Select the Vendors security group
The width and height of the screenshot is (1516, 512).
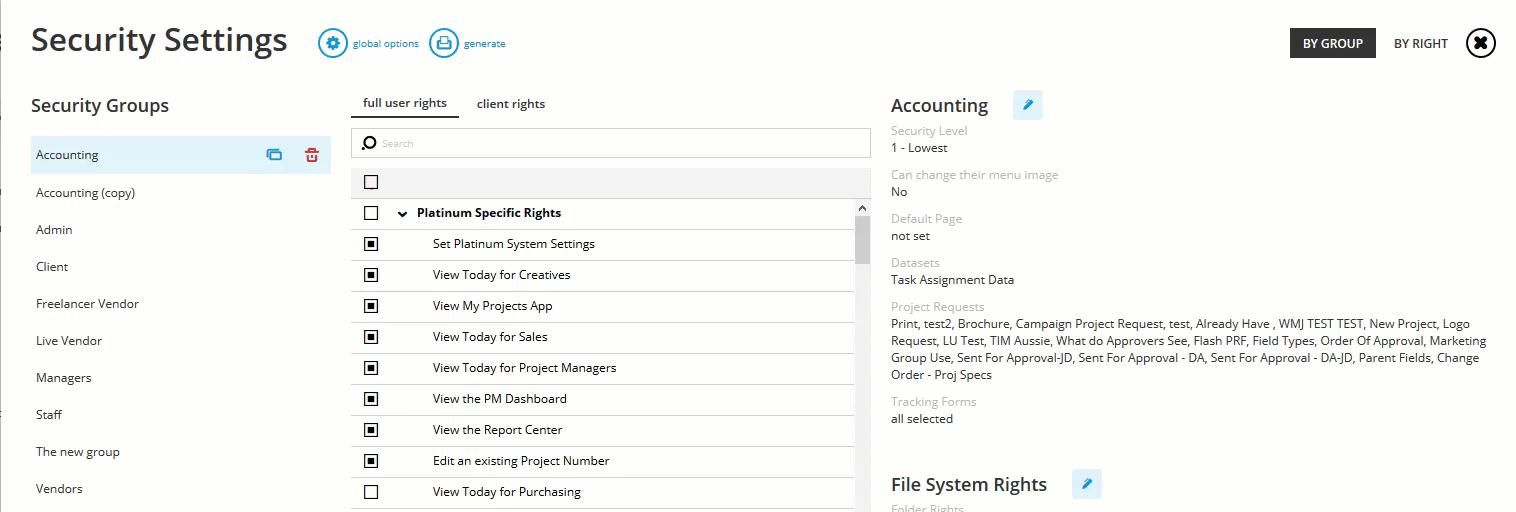click(59, 489)
